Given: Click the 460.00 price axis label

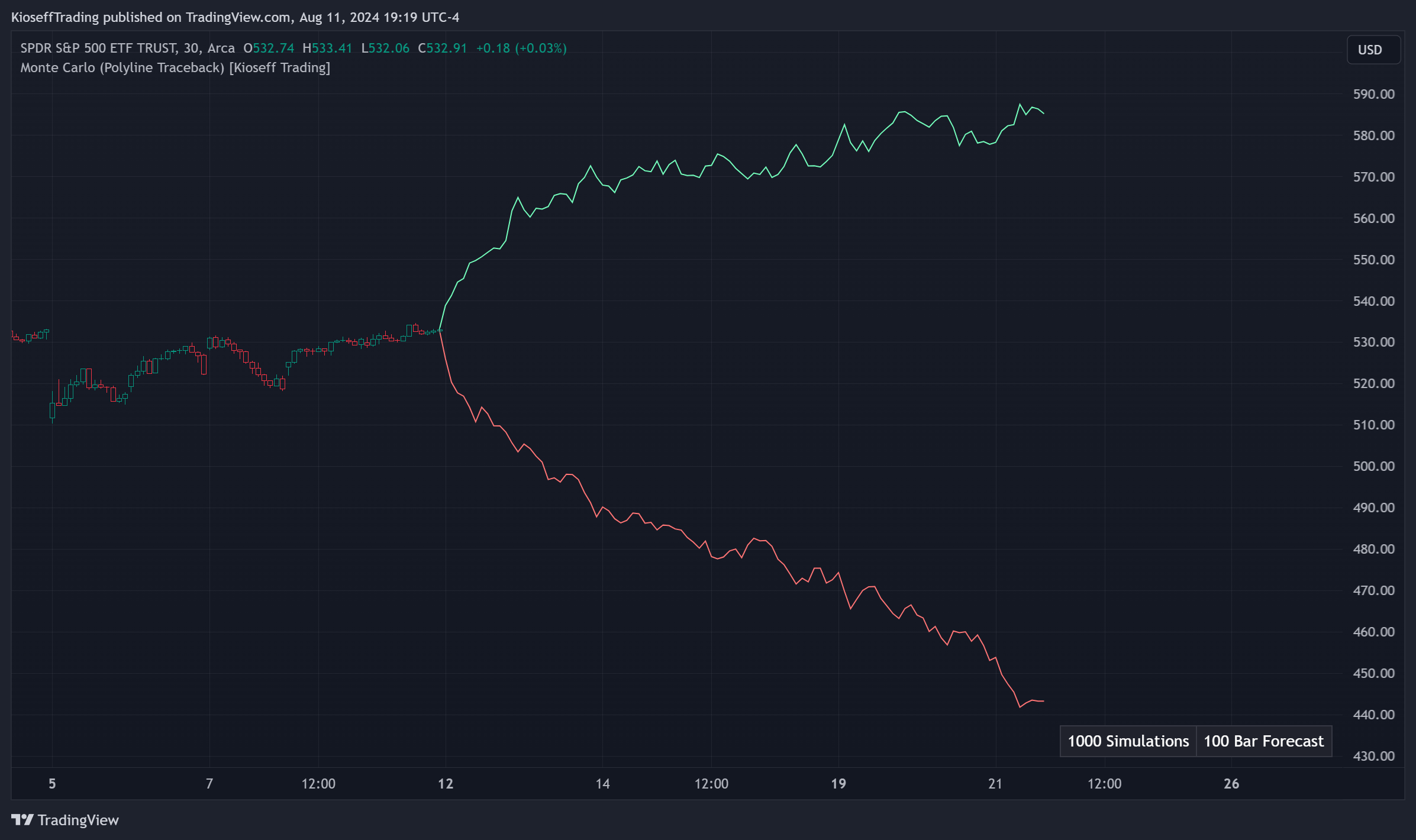Looking at the screenshot, I should [1374, 632].
